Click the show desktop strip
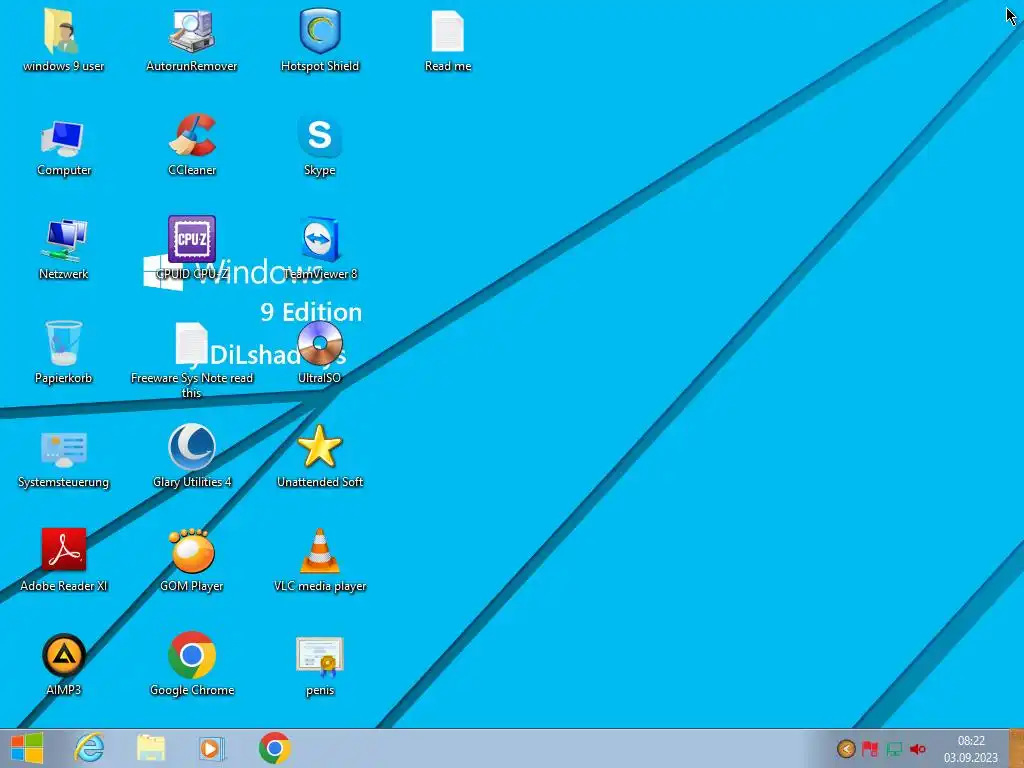1024x768 pixels. coord(1017,748)
